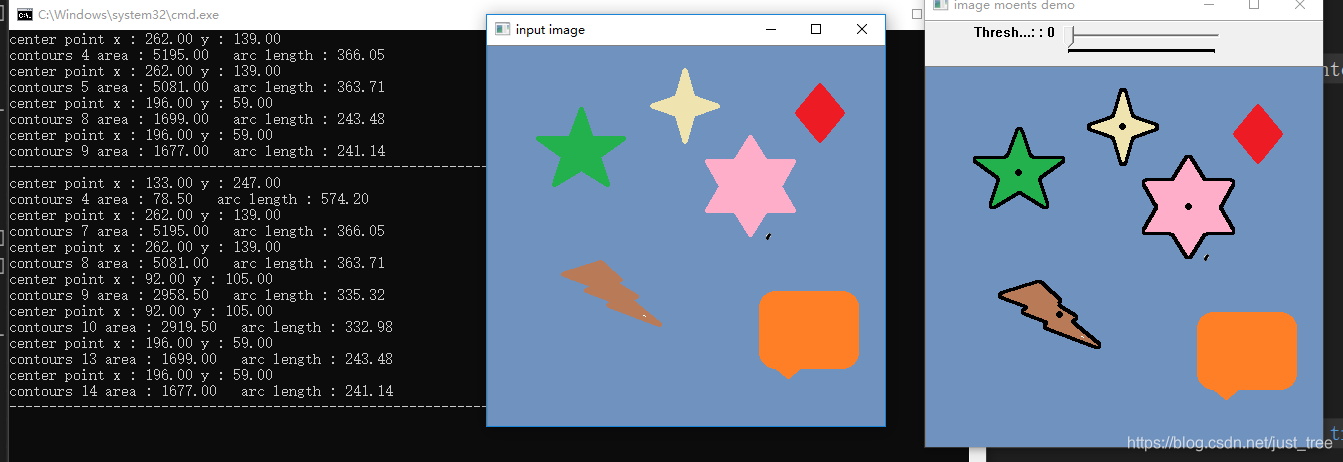Screen dimensions: 1343x462
Task: Click the image moments demo window icon
Action: pos(940,5)
